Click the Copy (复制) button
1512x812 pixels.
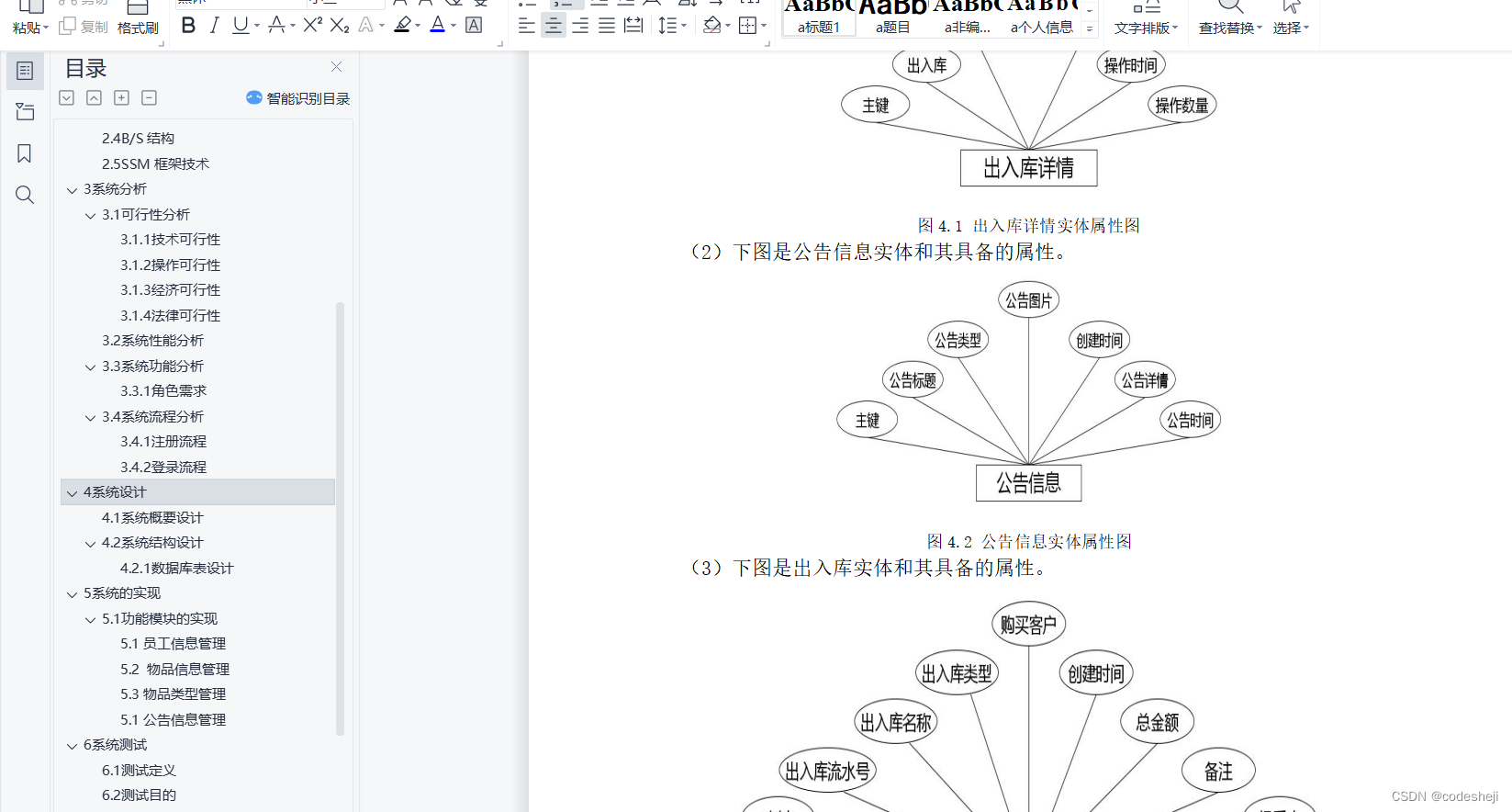(x=84, y=27)
